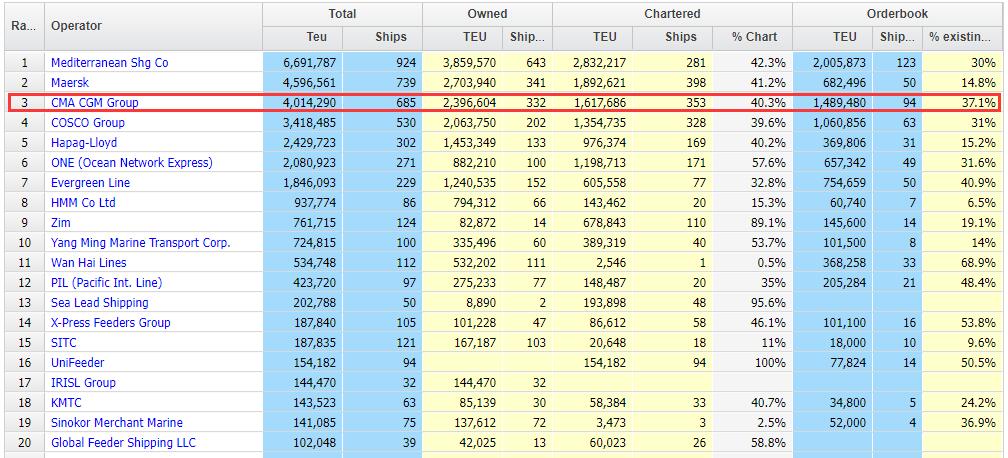
Task: Open the Sea Lead Shipping link
Action: (x=100, y=302)
